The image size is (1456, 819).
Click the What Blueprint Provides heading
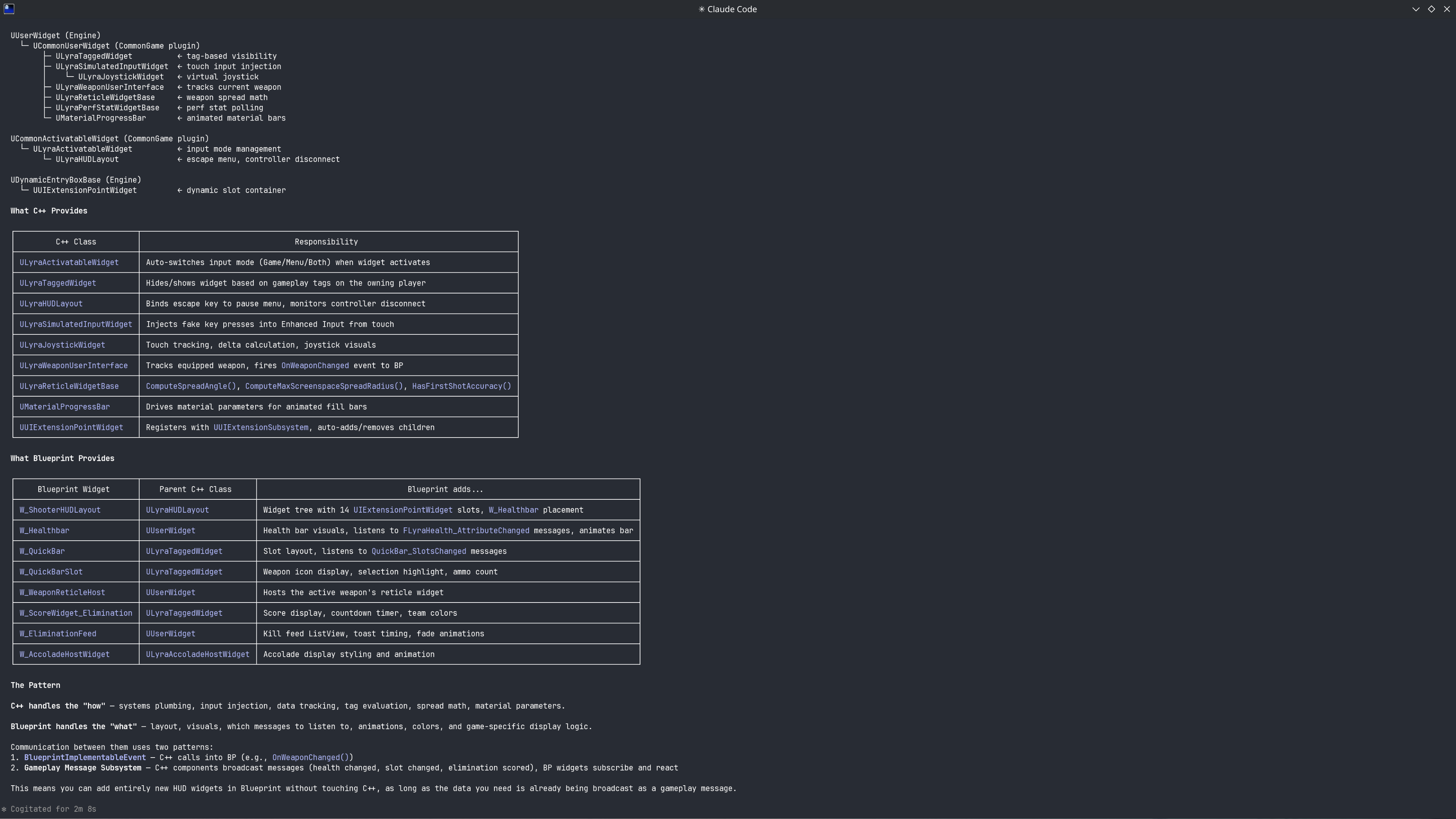tap(62, 458)
